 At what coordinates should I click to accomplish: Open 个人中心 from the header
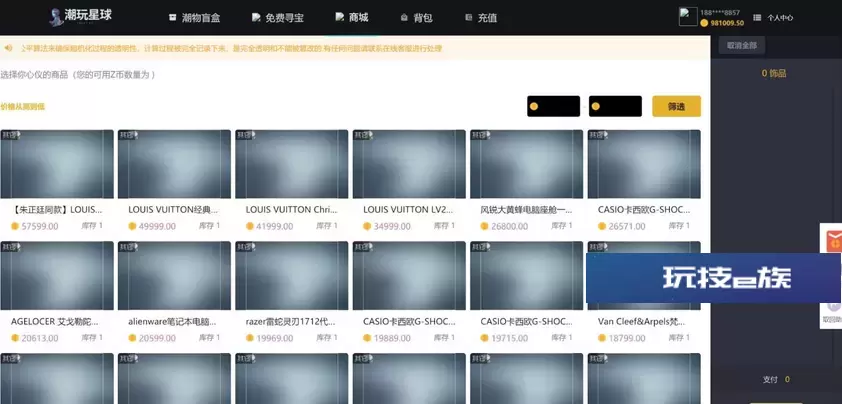(x=780, y=18)
